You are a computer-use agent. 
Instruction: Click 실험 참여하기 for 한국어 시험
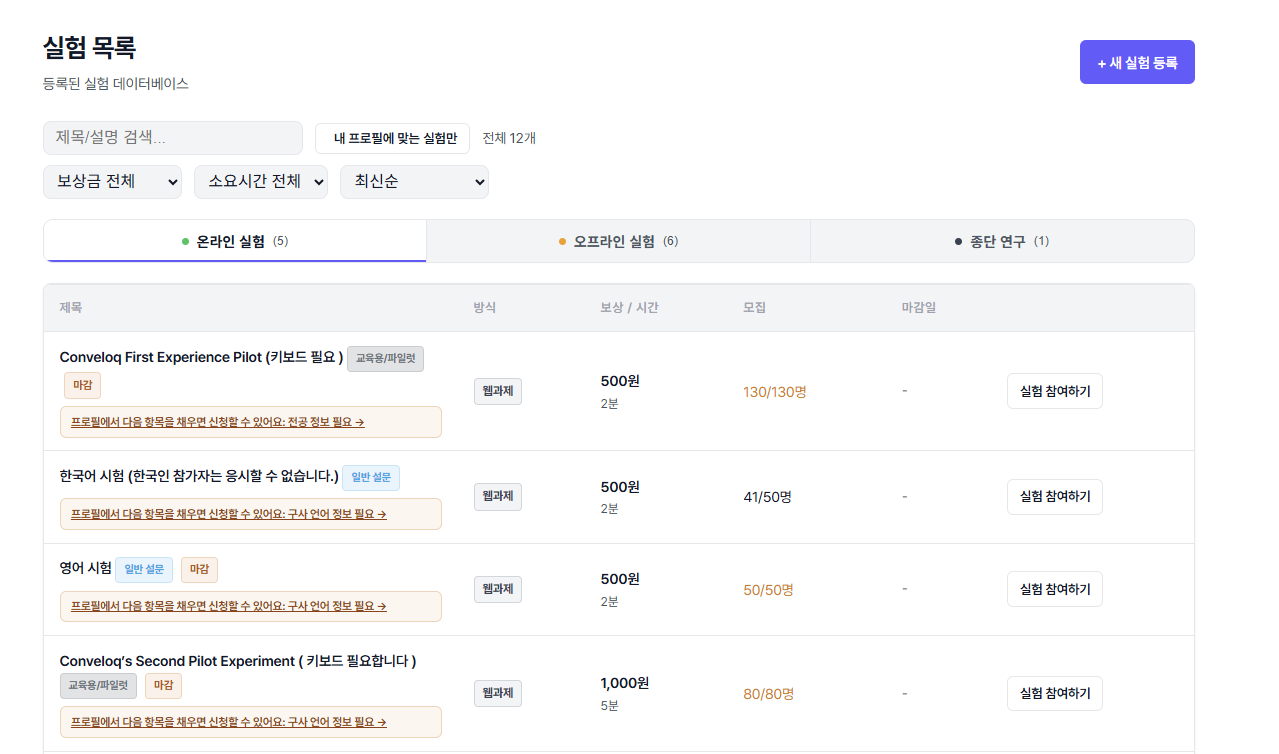coord(1054,497)
